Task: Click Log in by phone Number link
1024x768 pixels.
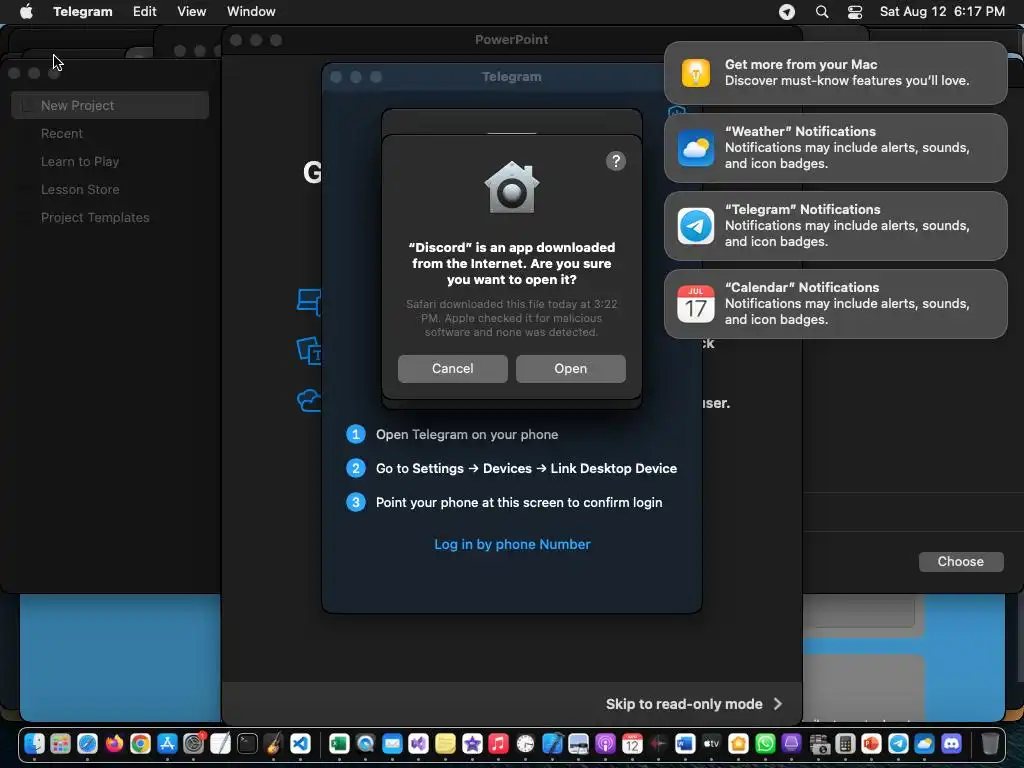Action: click(512, 544)
